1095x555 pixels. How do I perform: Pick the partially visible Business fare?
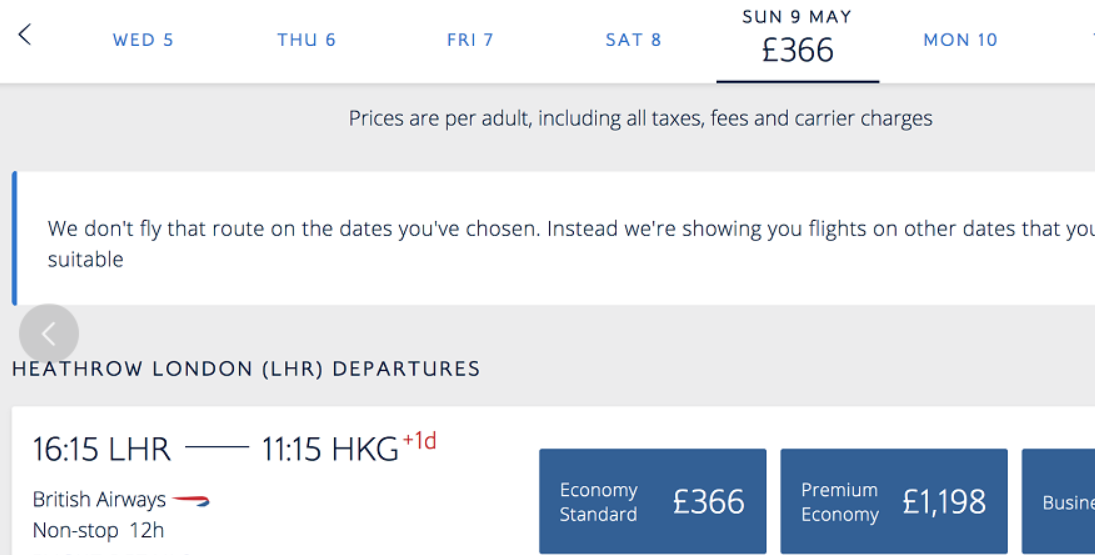(1059, 501)
